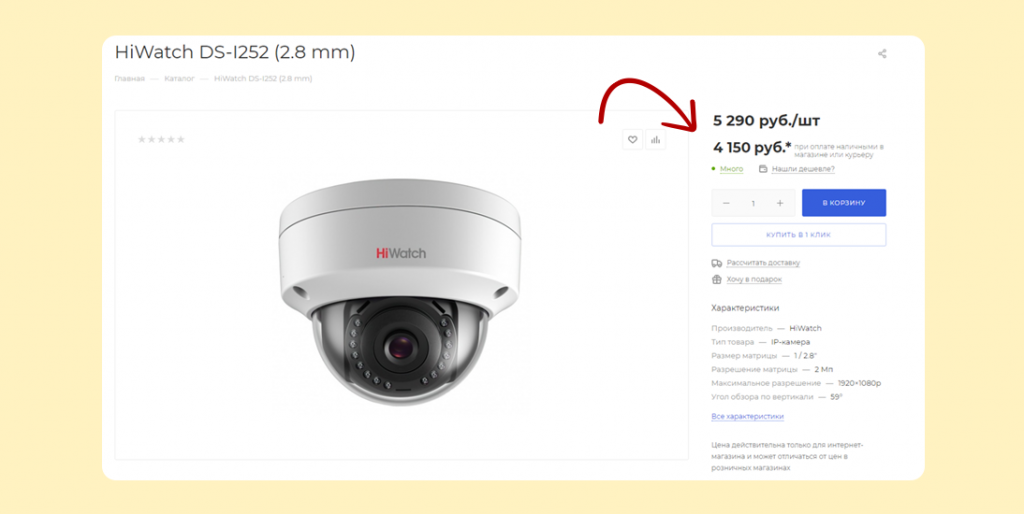Click Купить в 1 клик button
Viewport: 1024px width, 514px height.
799,234
